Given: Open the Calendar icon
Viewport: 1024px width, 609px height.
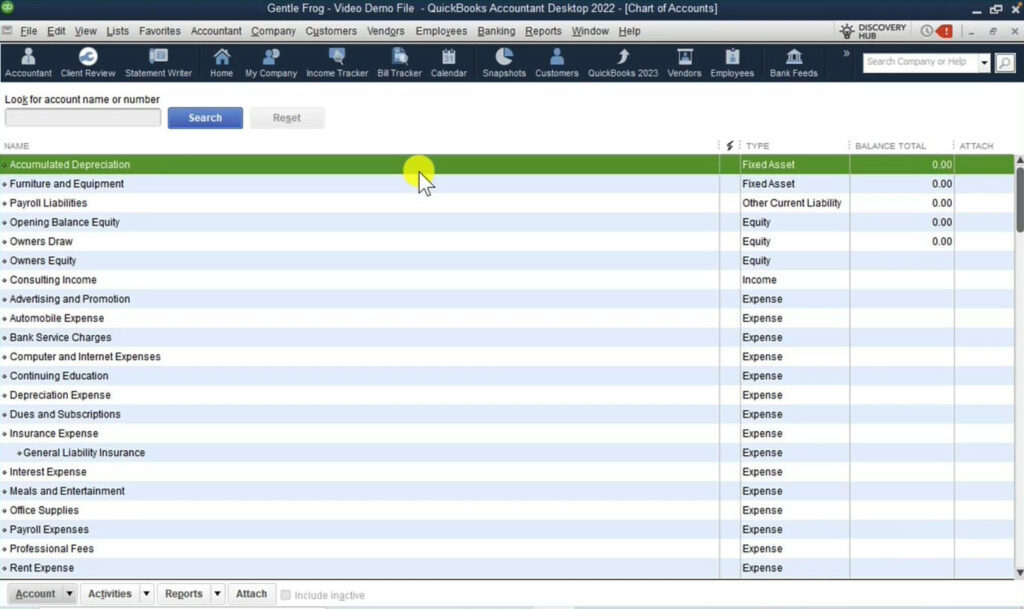Looking at the screenshot, I should click(448, 62).
